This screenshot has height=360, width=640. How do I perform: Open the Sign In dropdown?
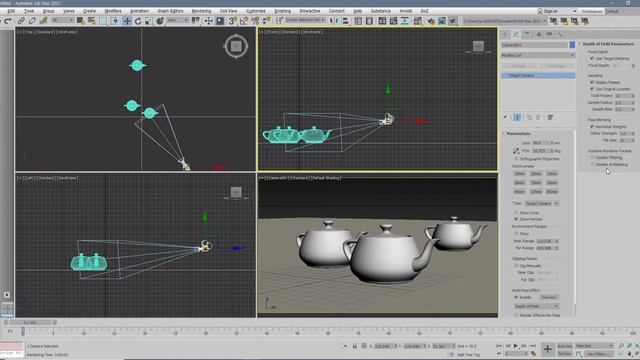click(x=557, y=11)
